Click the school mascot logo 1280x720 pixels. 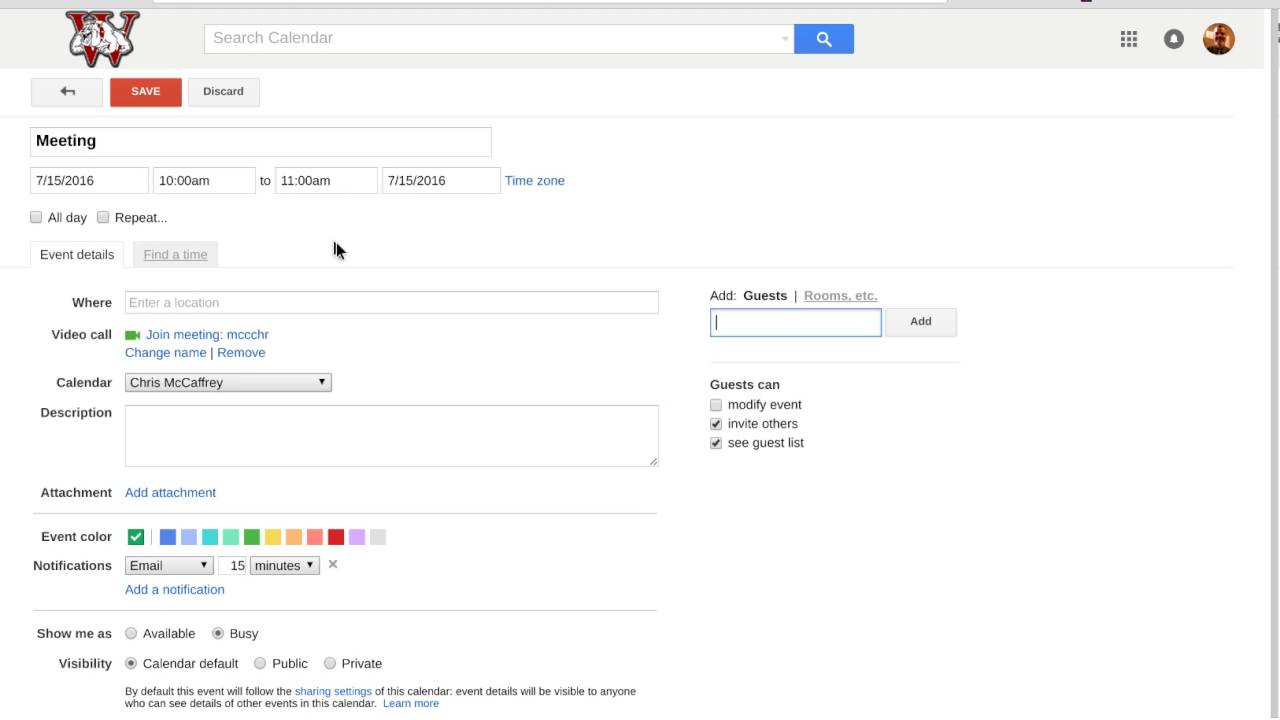pyautogui.click(x=103, y=39)
